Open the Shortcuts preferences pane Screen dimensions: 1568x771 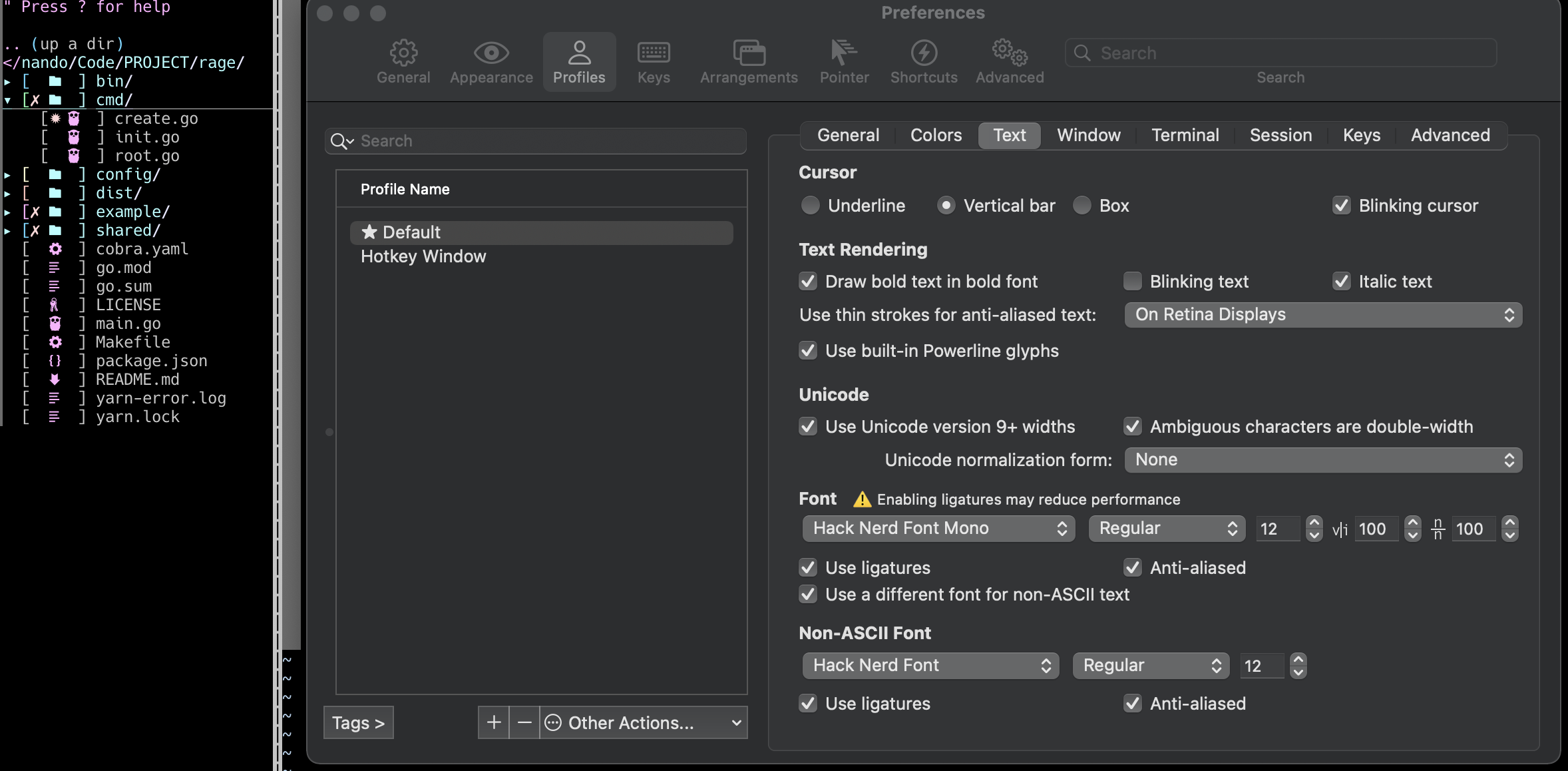(x=924, y=61)
